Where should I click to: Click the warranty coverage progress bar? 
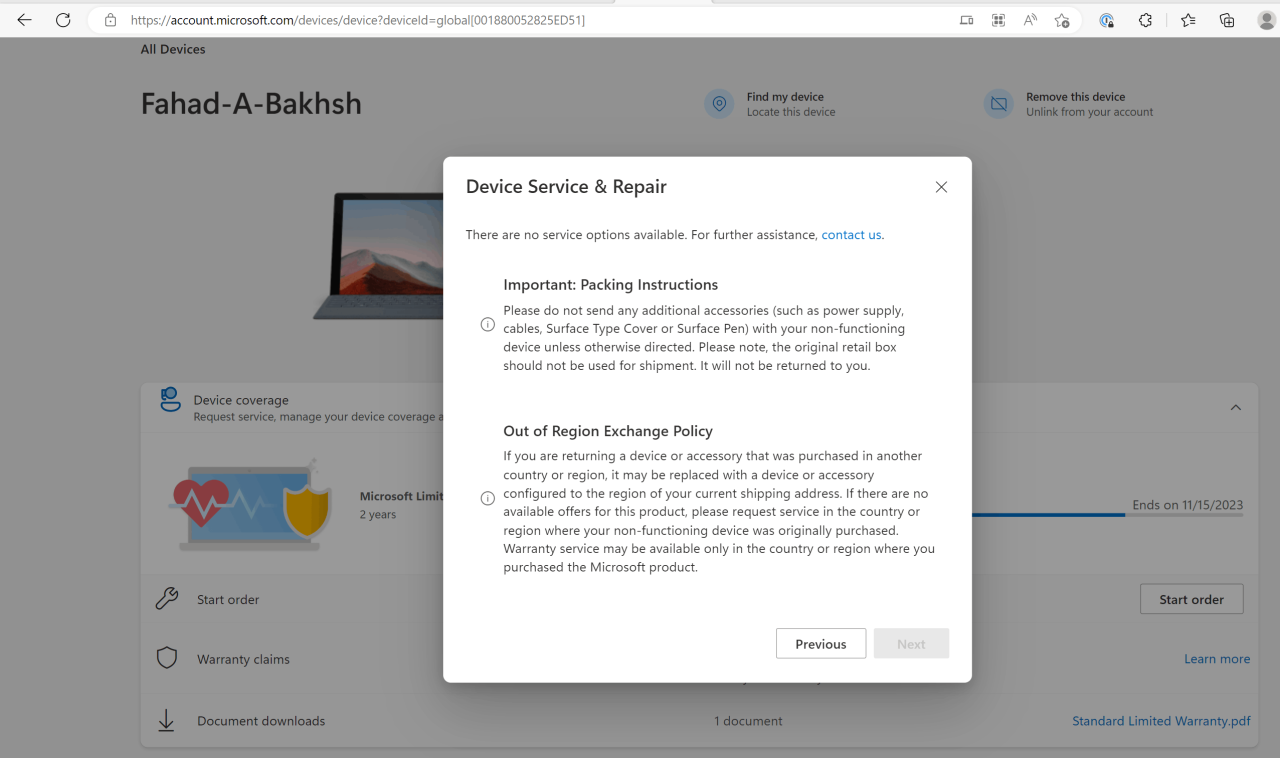1107,515
